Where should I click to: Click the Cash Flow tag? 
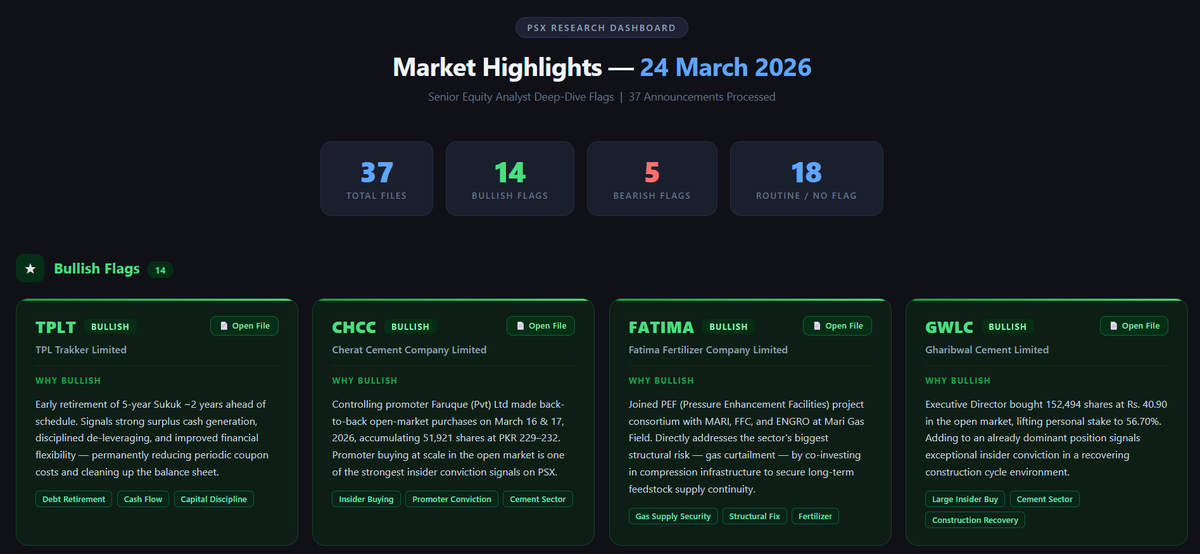click(143, 499)
